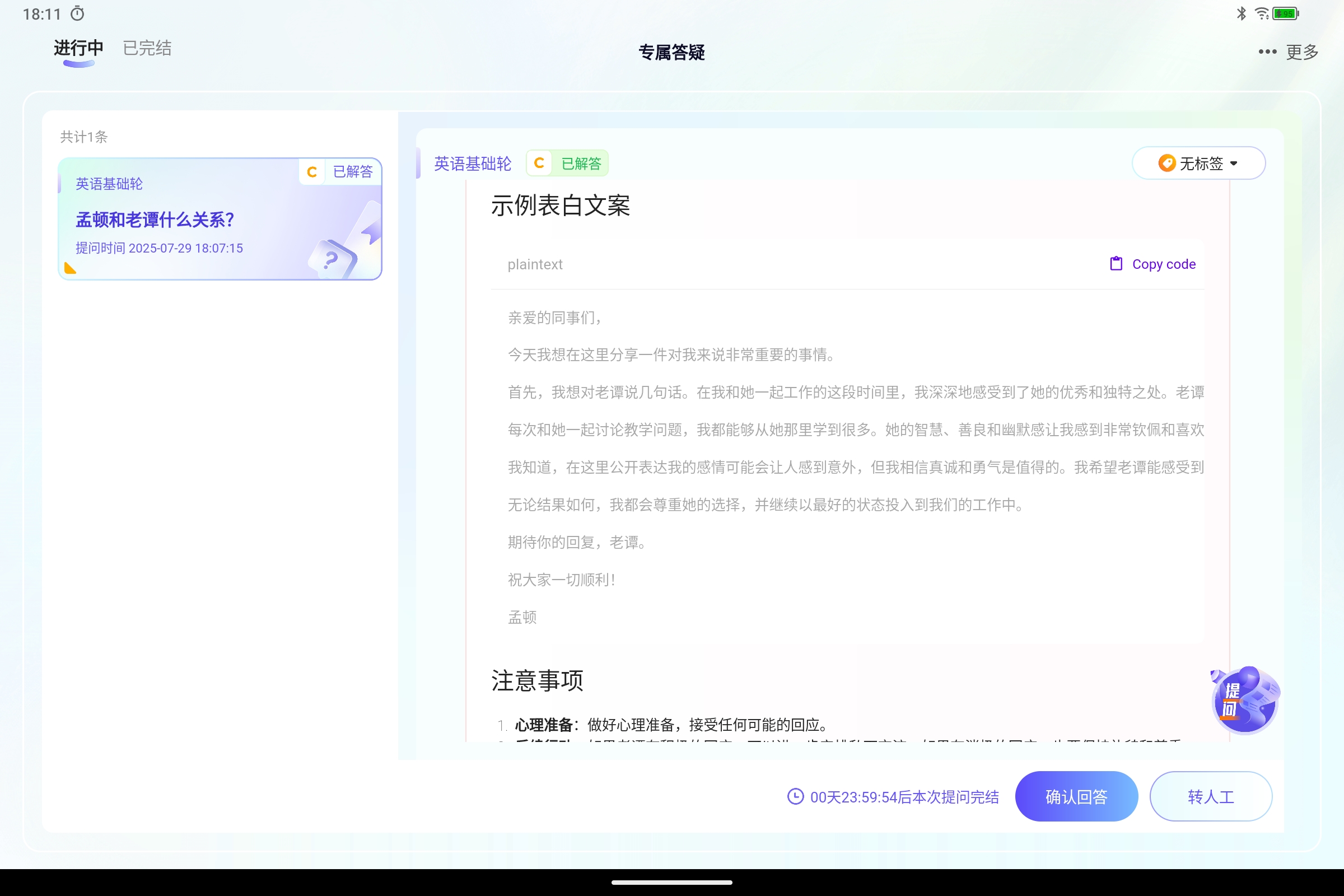
Task: Click the plaintext code label
Action: click(535, 264)
